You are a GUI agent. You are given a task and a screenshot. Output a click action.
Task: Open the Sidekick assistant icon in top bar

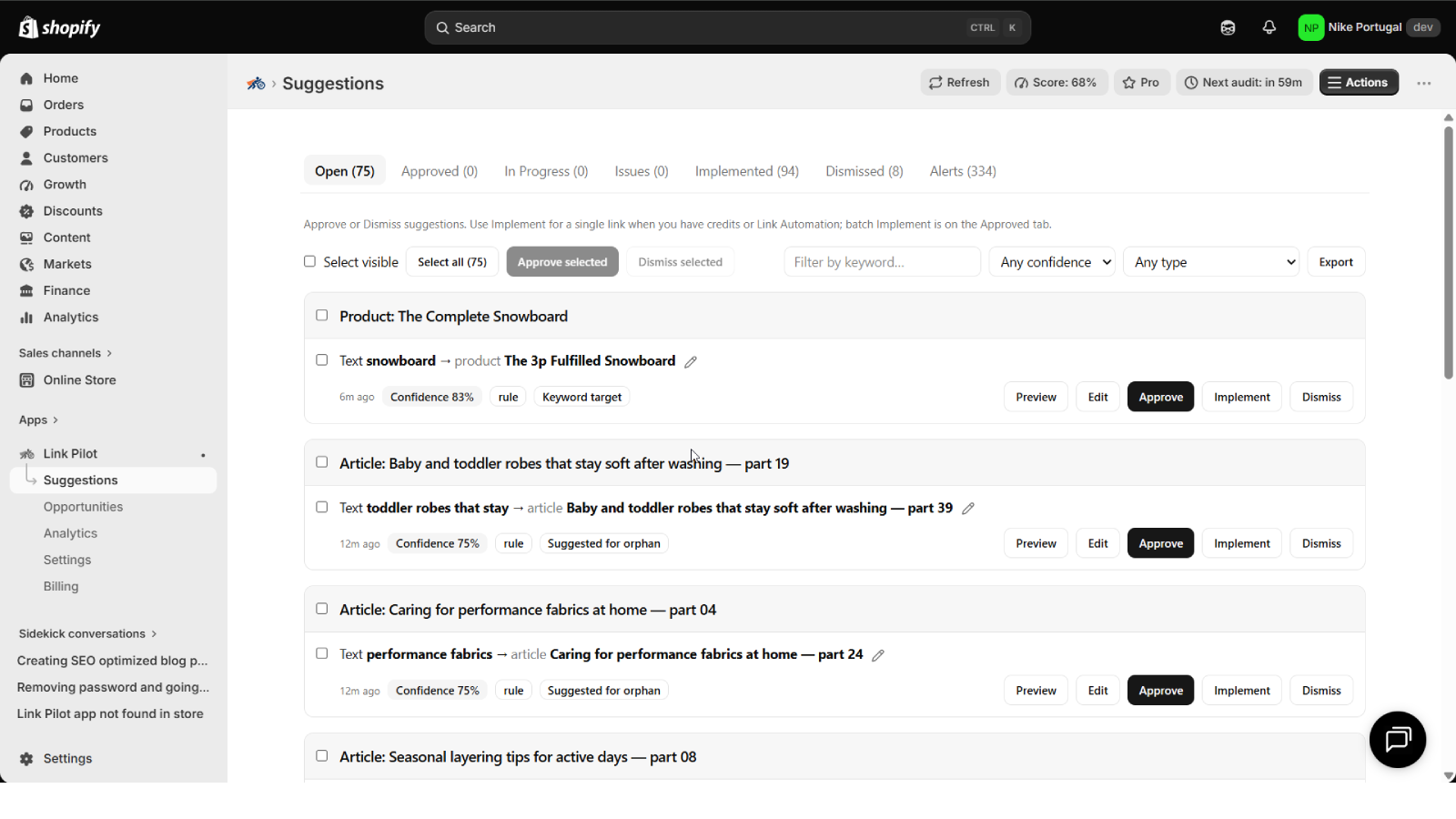coord(1228,27)
